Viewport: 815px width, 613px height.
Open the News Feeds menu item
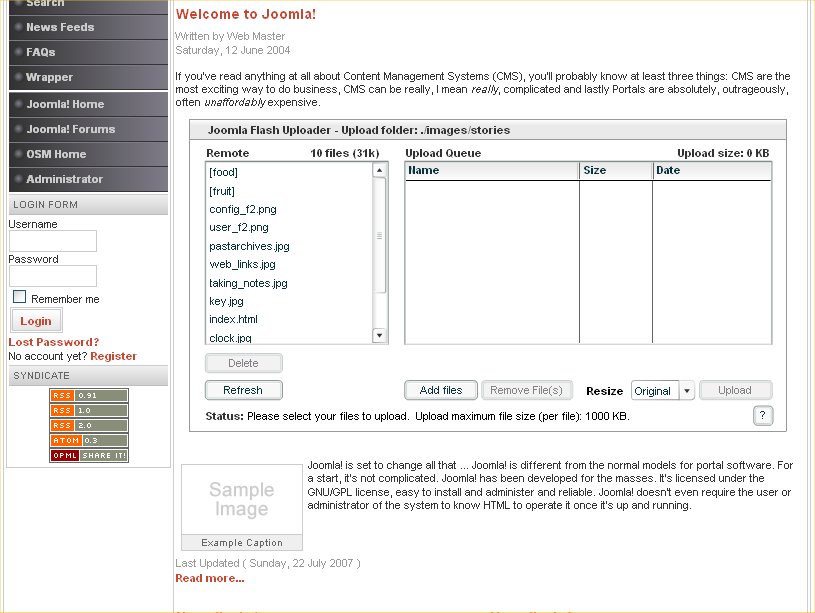point(88,27)
